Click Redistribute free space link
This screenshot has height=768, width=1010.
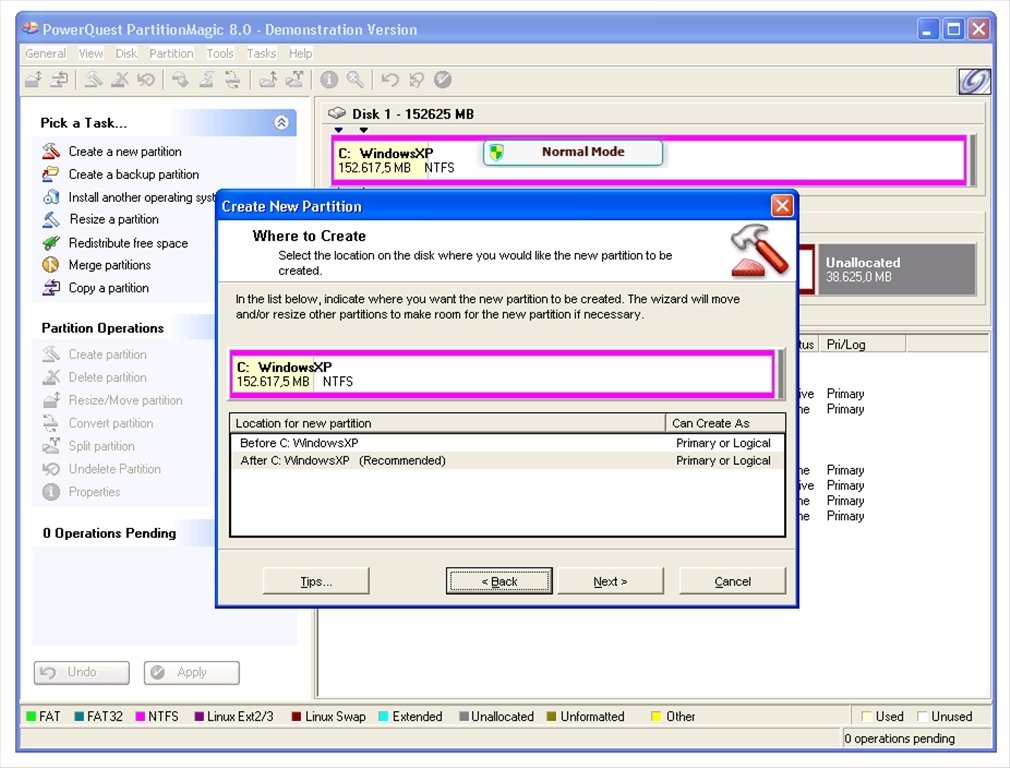pos(128,243)
